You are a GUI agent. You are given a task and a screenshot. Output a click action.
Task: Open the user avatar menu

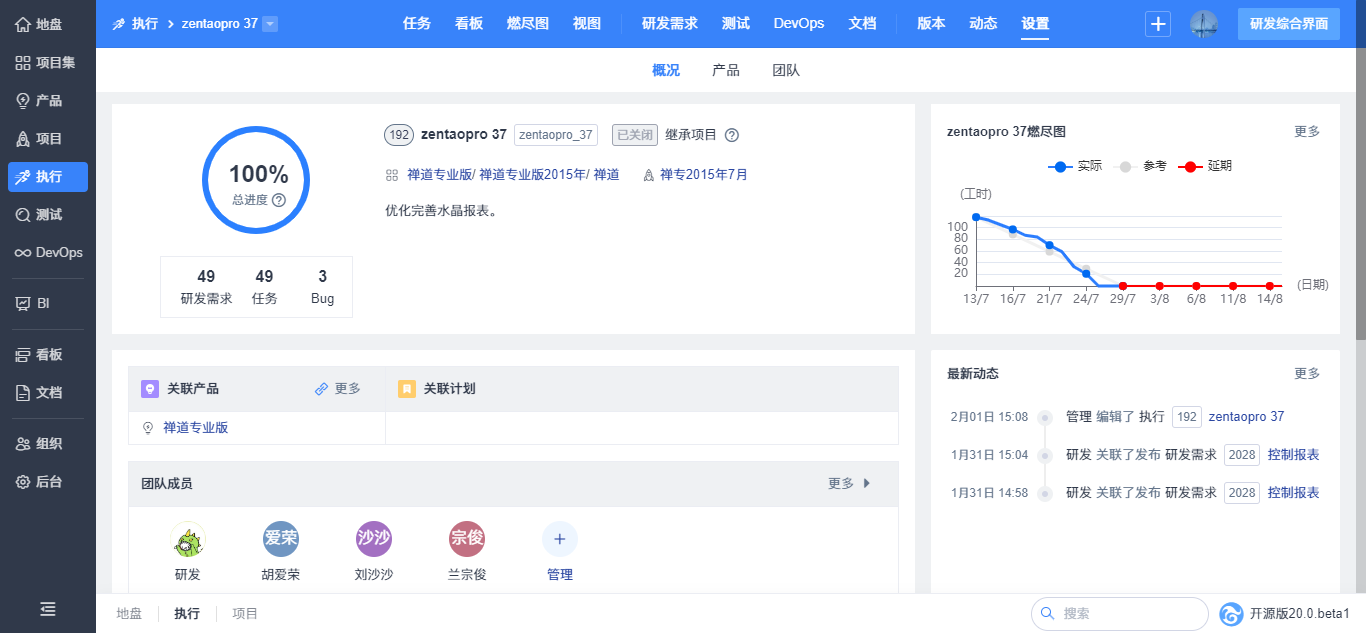(1204, 24)
